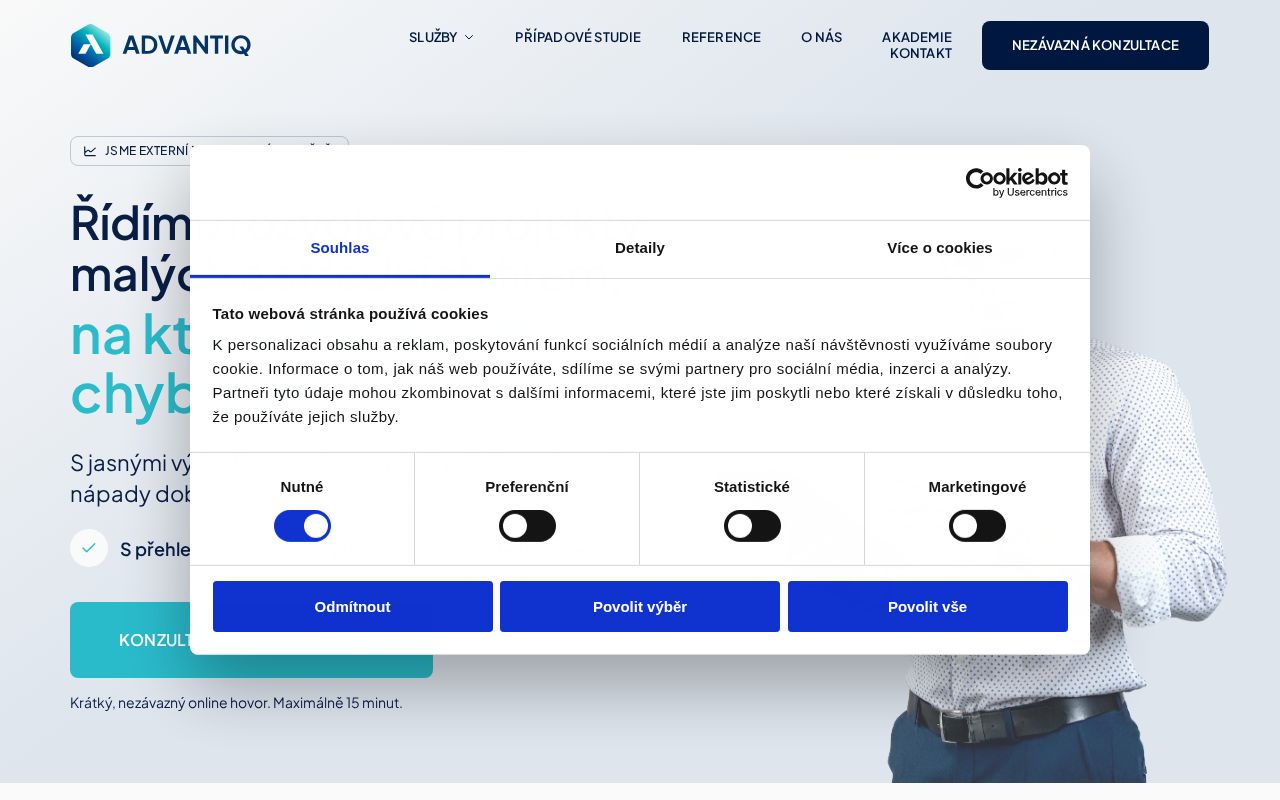Viewport: 1280px width, 800px height.
Task: Open the O nás page
Action: point(821,37)
